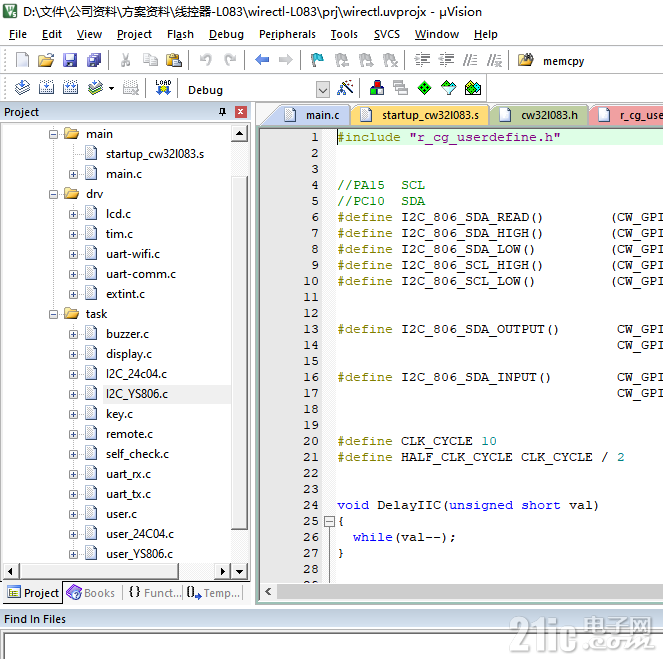Click the project tree scroll up arrow

239,134
